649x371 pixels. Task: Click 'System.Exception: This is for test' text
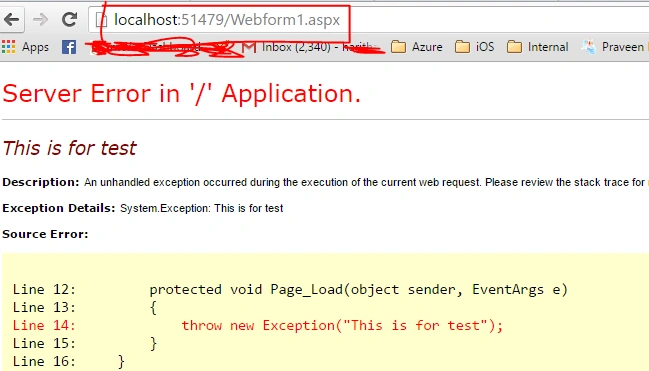coord(202,208)
